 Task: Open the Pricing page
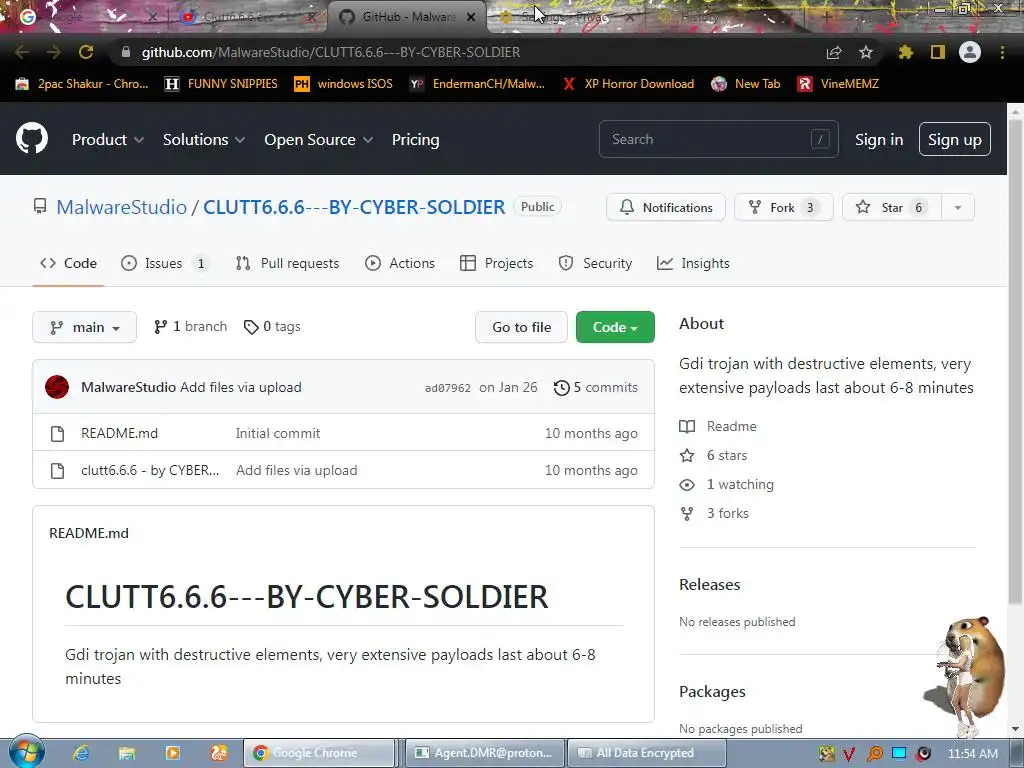click(415, 140)
